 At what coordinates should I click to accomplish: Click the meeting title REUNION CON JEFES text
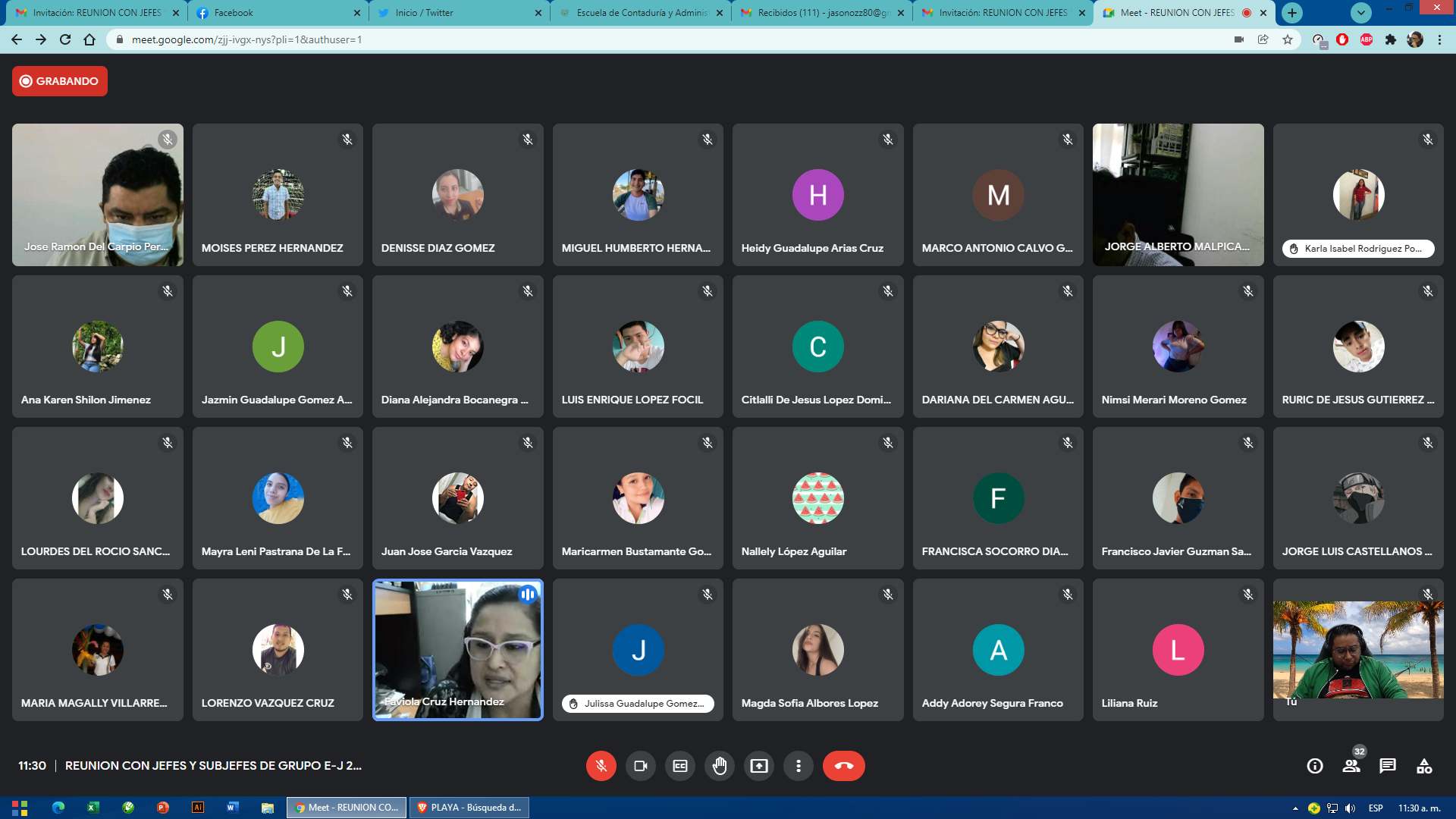click(213, 766)
